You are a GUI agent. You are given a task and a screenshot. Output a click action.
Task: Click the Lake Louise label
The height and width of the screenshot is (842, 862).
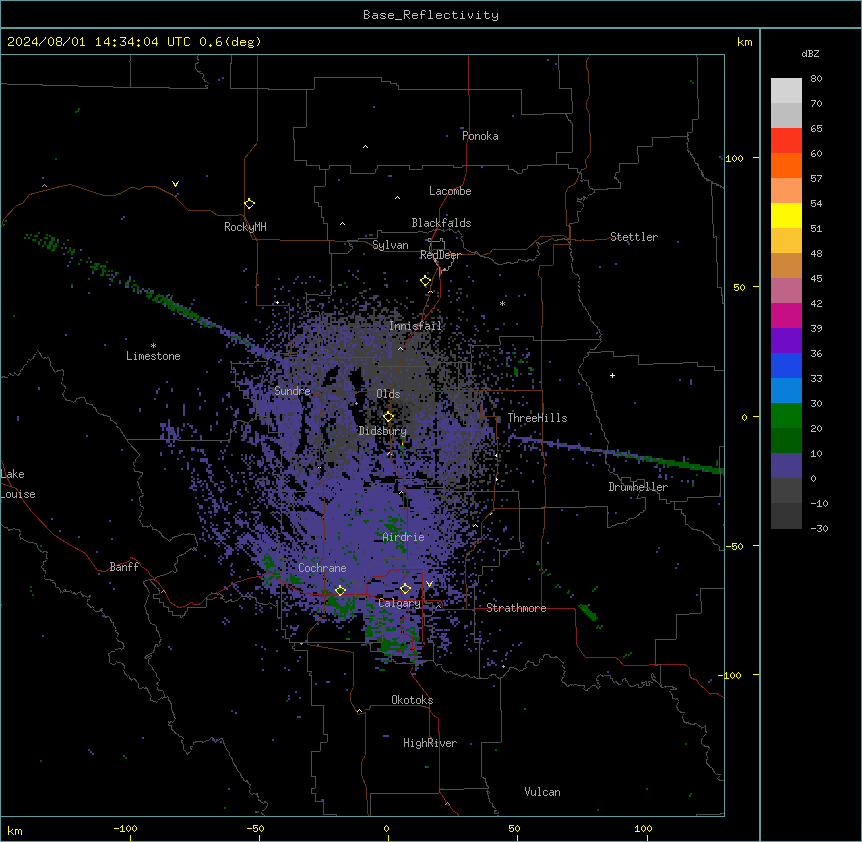point(18,484)
